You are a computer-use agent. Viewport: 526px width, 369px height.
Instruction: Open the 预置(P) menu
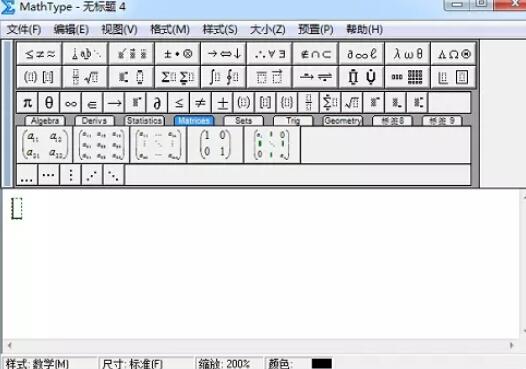316,30
